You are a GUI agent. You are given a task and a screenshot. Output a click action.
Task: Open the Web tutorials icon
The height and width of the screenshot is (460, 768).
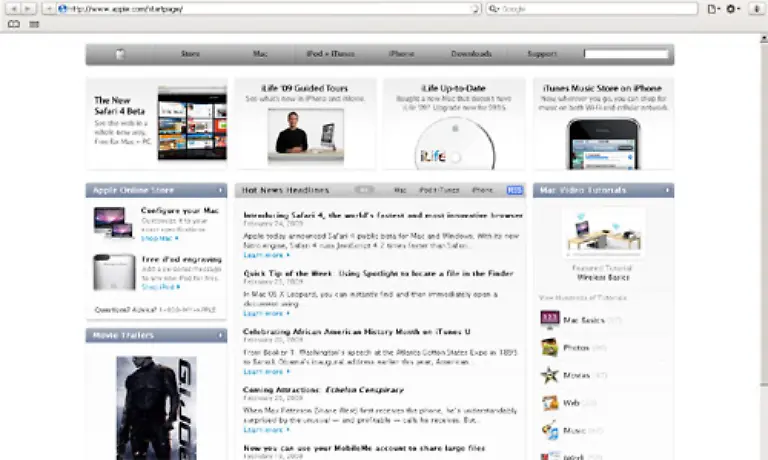click(x=550, y=403)
